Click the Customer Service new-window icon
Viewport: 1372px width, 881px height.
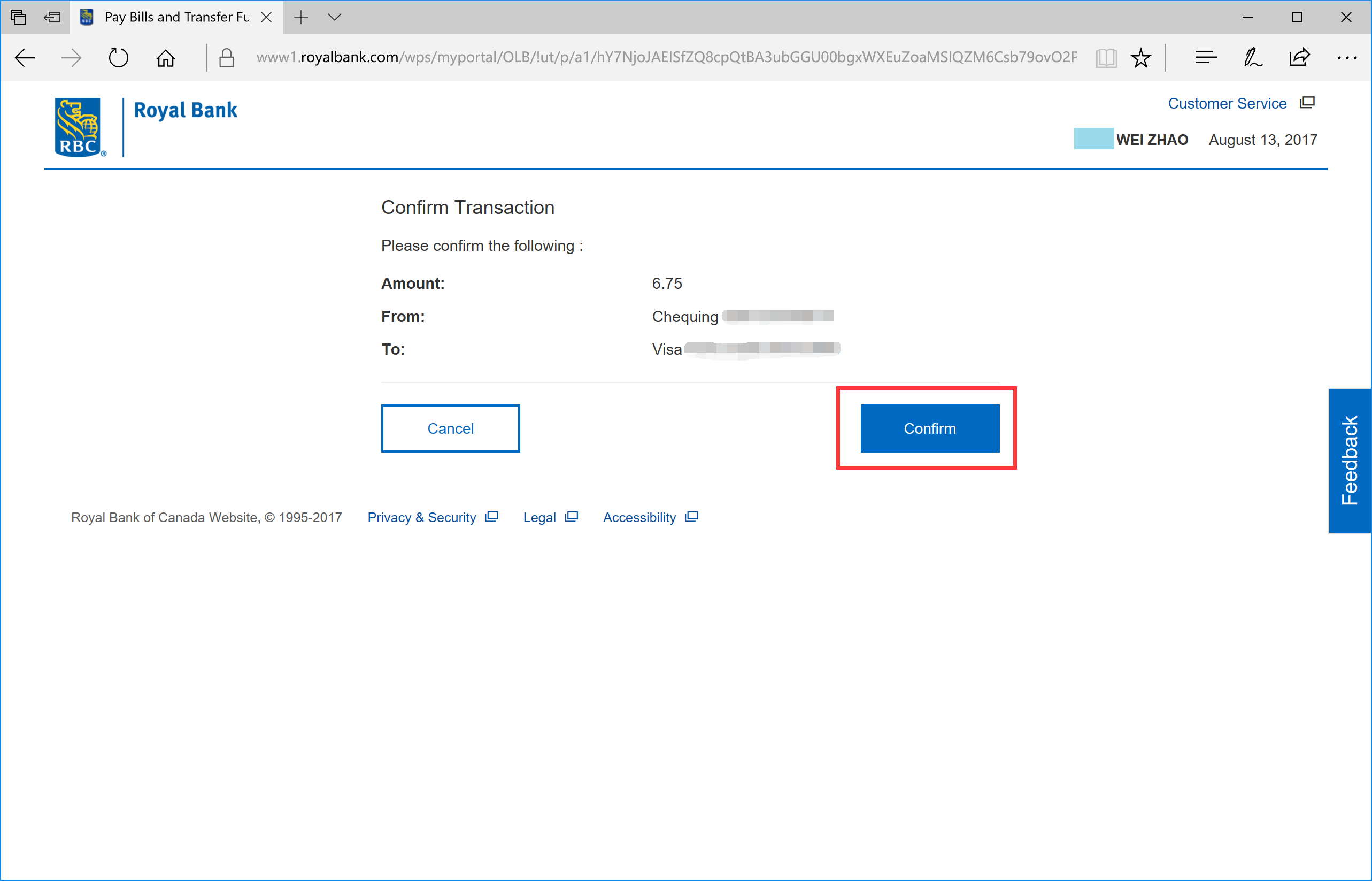click(1307, 102)
